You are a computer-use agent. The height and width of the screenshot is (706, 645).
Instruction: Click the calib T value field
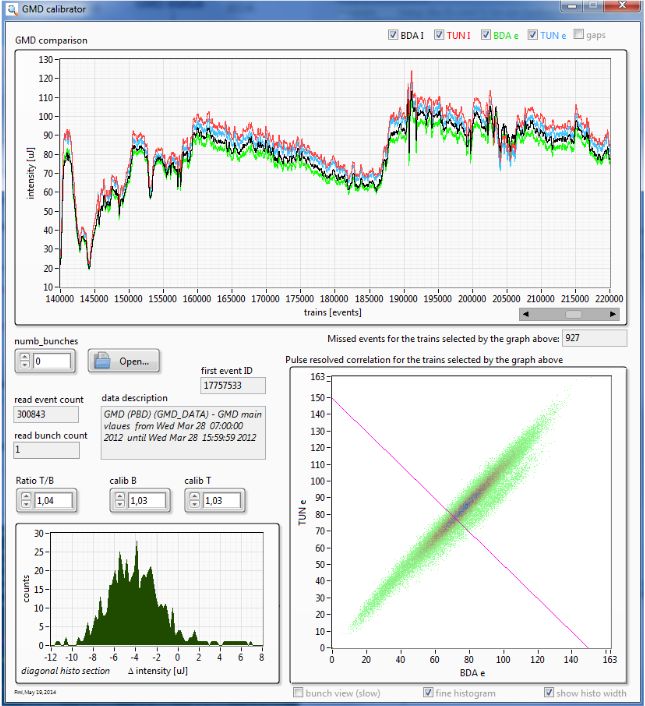pos(221,500)
